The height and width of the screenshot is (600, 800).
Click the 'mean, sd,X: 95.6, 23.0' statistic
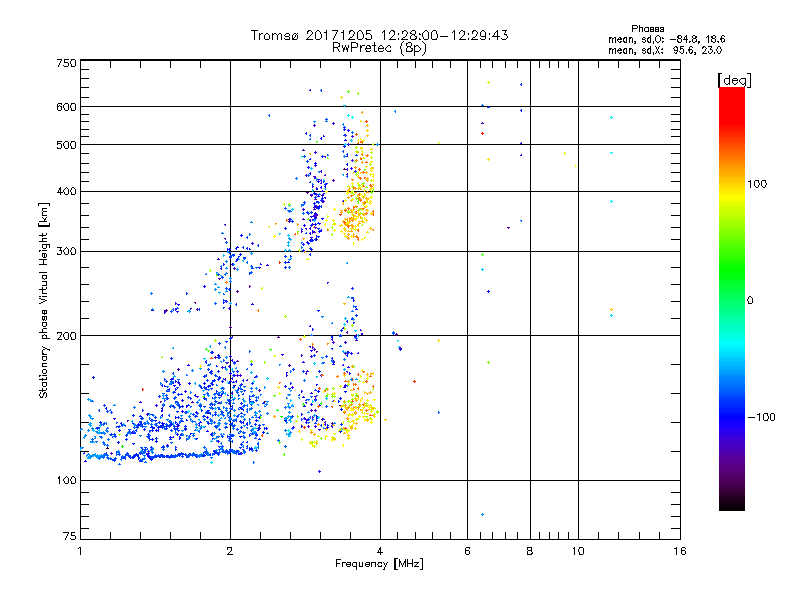[x=665, y=50]
